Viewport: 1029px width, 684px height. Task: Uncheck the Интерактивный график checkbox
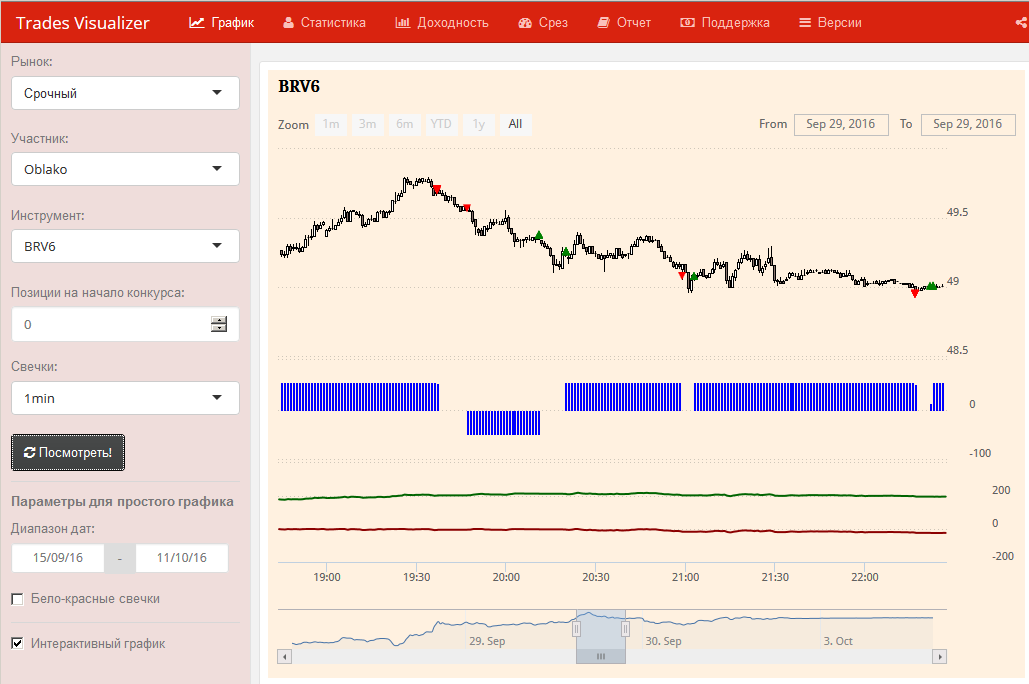(17, 643)
